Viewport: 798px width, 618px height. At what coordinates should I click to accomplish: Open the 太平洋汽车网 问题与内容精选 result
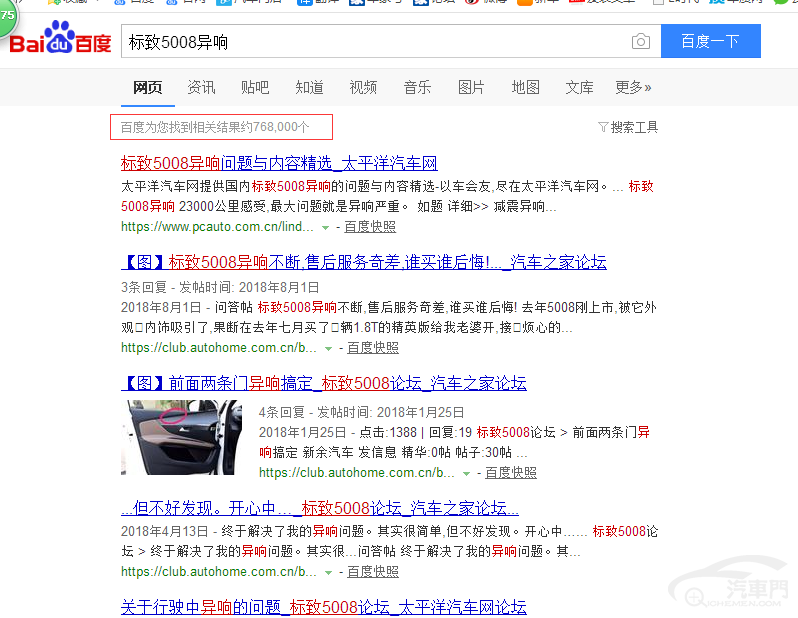click(279, 163)
